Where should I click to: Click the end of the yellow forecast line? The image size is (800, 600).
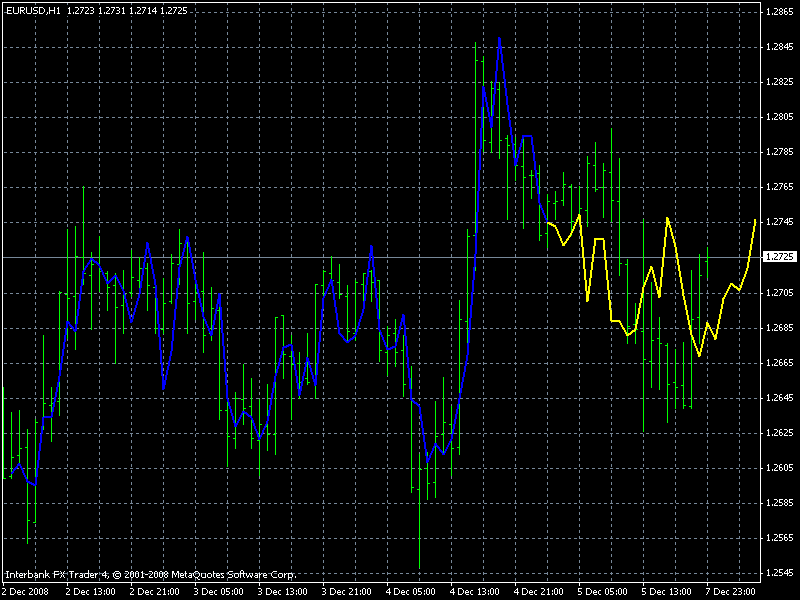point(755,220)
